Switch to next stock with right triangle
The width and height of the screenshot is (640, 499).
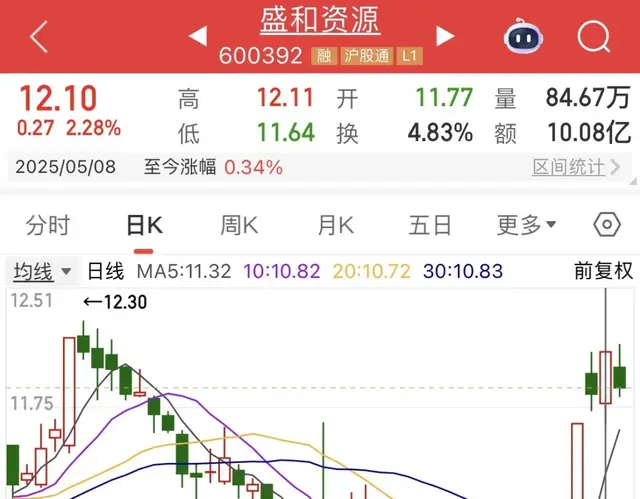[445, 36]
